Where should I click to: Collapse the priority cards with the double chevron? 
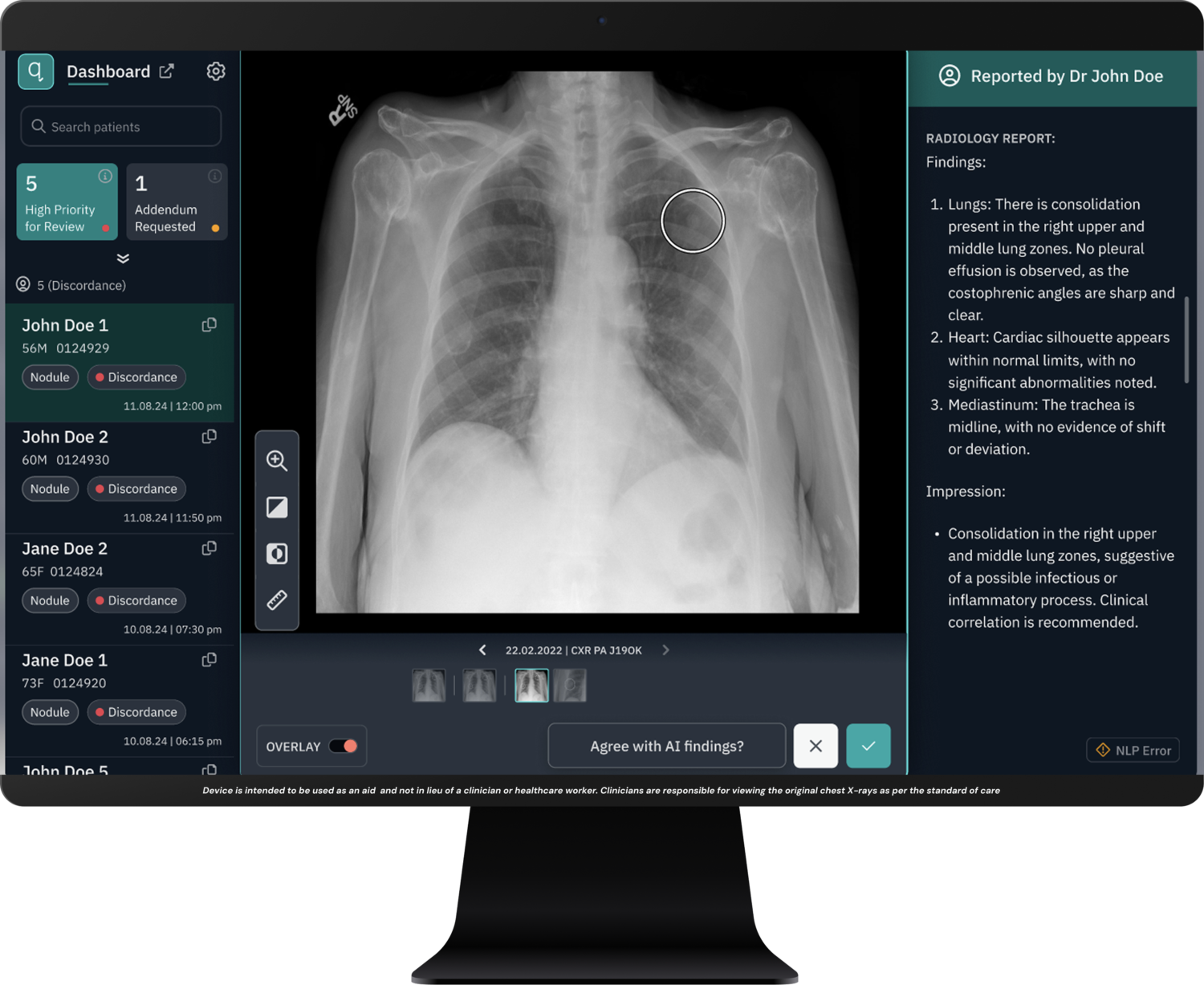coord(122,258)
